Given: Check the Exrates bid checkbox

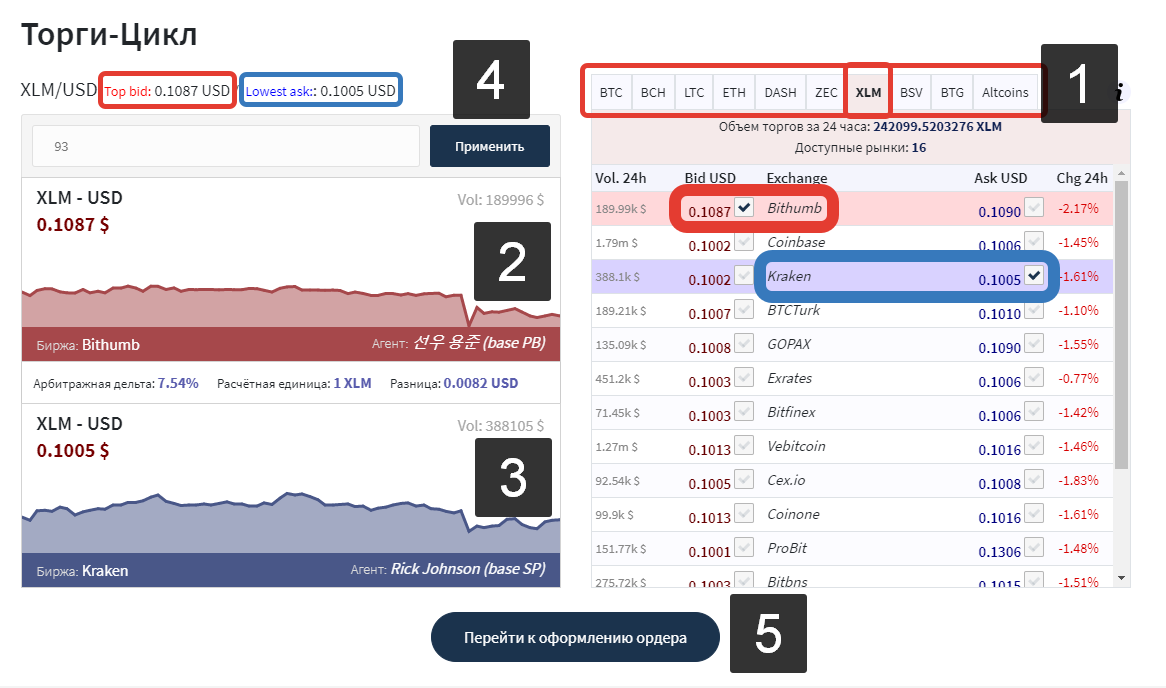Looking at the screenshot, I should [x=744, y=377].
